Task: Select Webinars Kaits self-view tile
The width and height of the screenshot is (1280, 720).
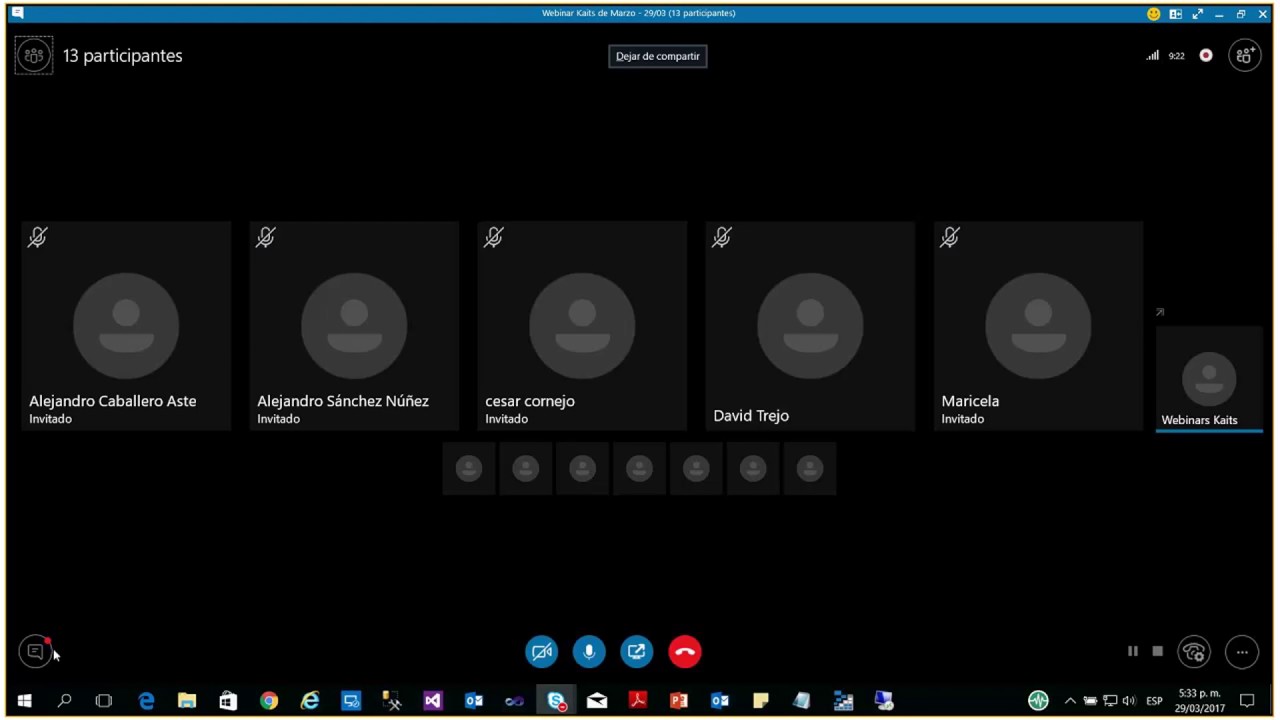Action: click(1209, 379)
